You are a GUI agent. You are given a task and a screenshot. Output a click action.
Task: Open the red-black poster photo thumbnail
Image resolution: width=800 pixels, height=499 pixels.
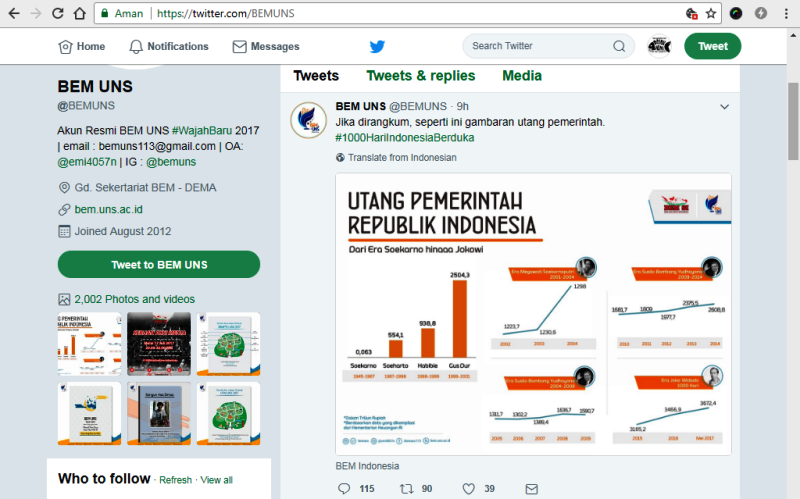click(x=159, y=344)
